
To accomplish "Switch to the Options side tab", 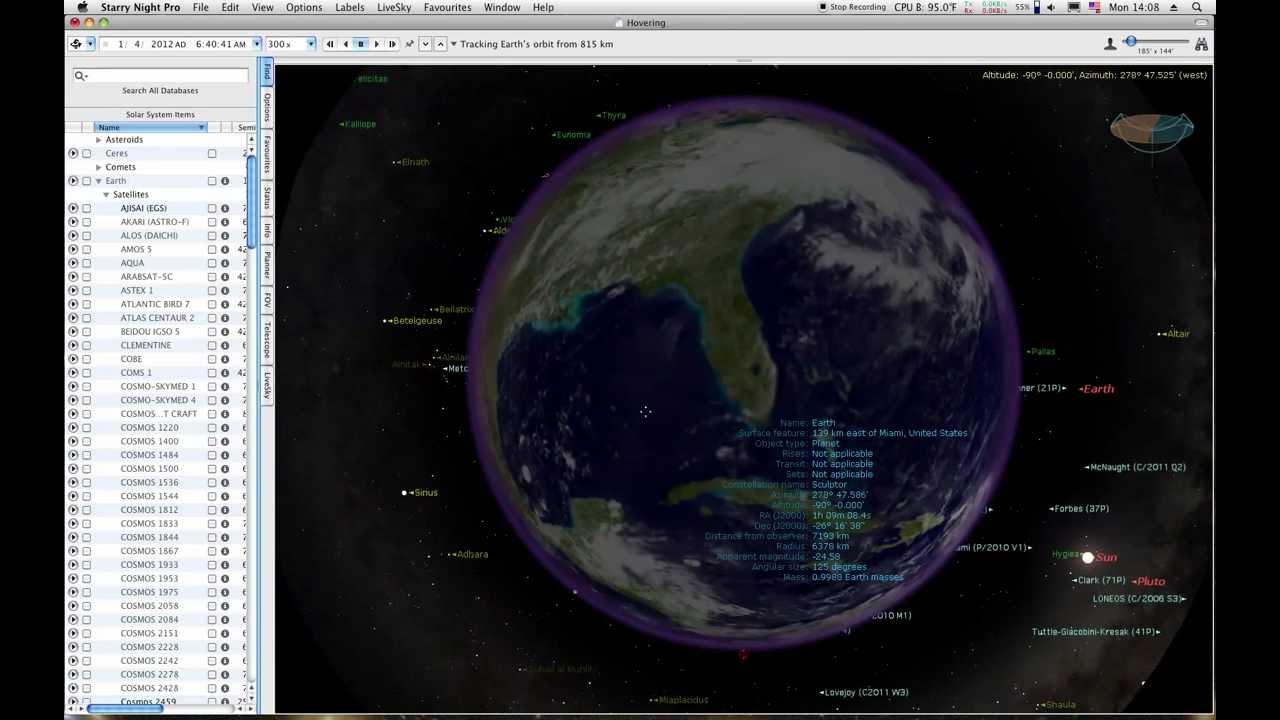I will pos(267,107).
